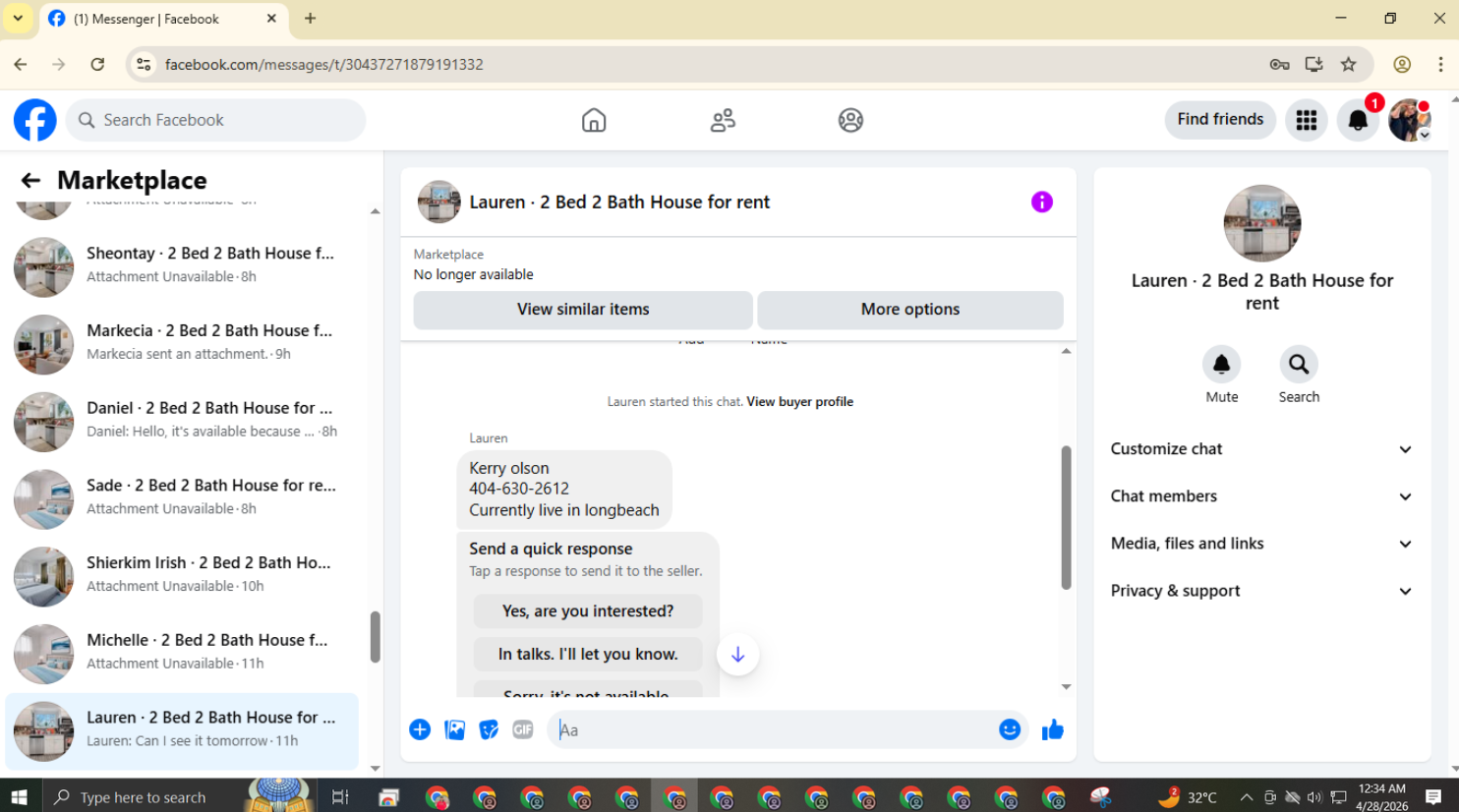
Task: Open Windows Task View
Action: 340,796
